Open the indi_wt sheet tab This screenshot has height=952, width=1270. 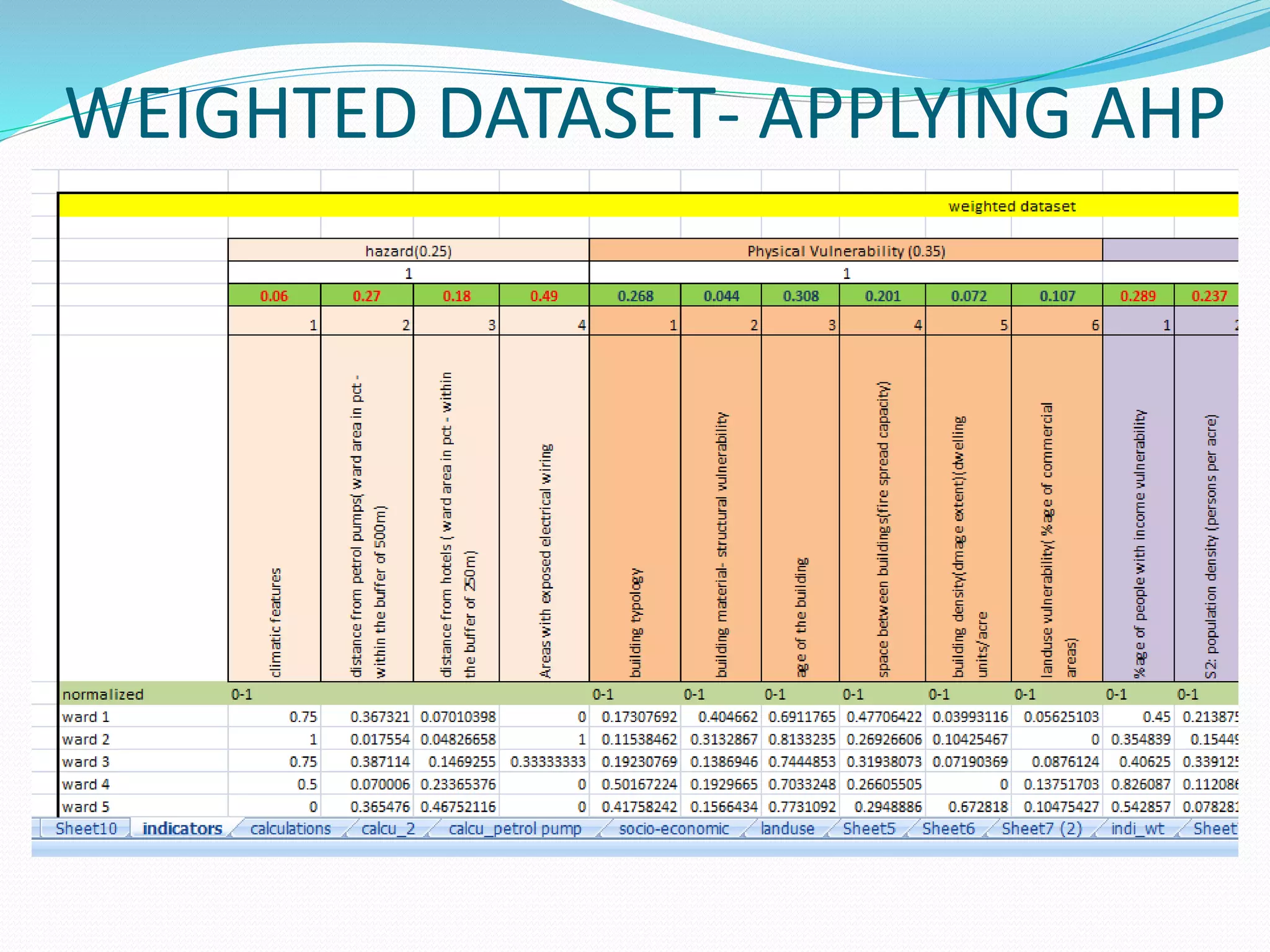pyautogui.click(x=1137, y=829)
